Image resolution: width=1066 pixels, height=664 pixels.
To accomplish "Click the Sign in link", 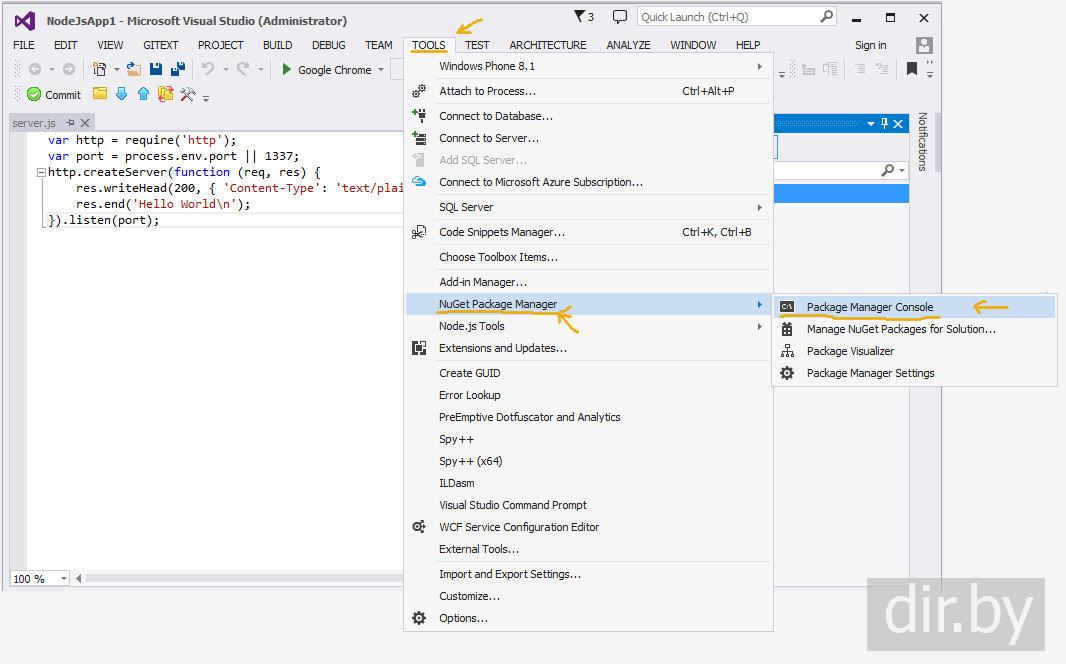I will tap(870, 45).
